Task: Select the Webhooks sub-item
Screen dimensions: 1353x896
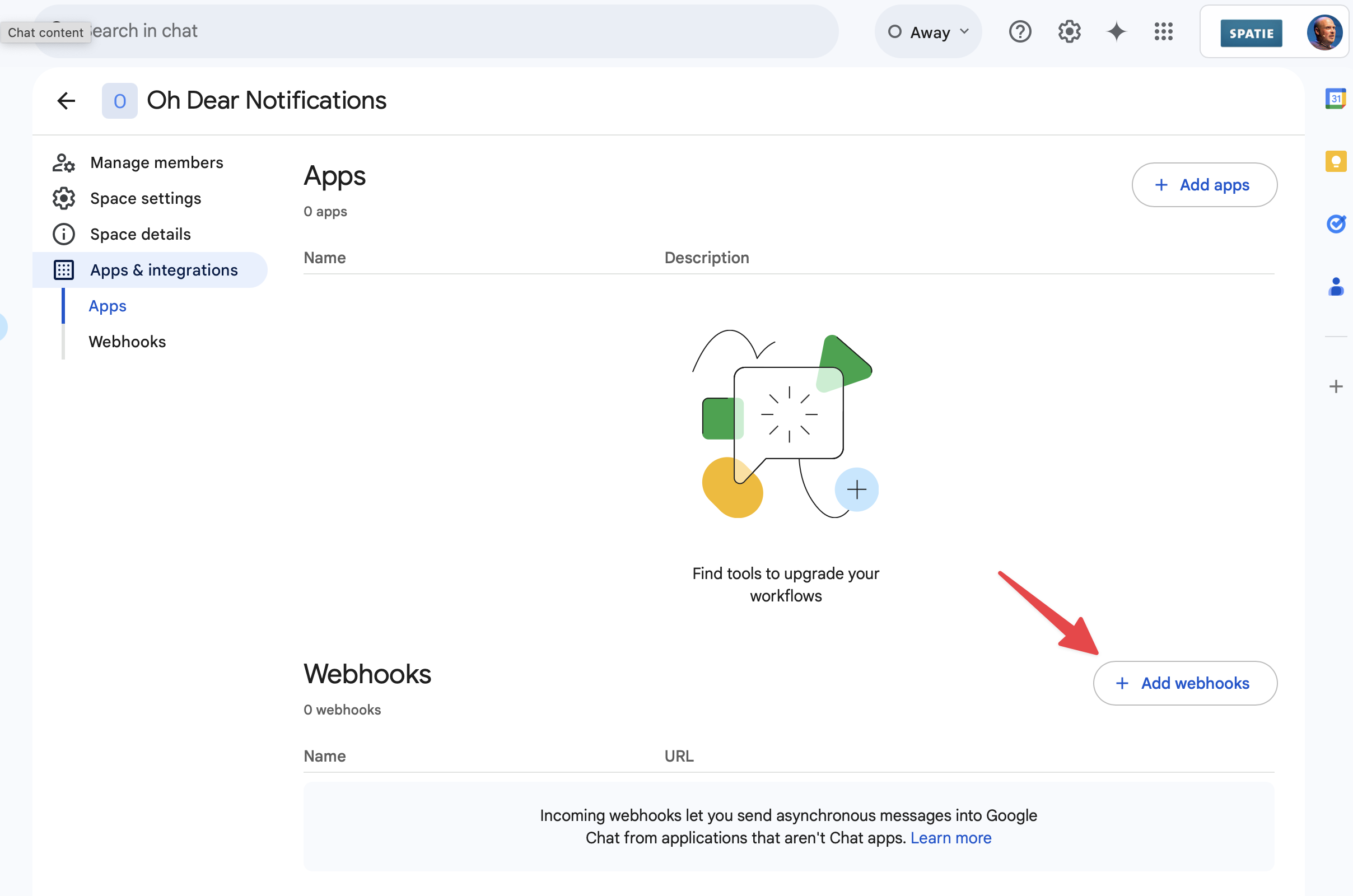Action: 127,342
